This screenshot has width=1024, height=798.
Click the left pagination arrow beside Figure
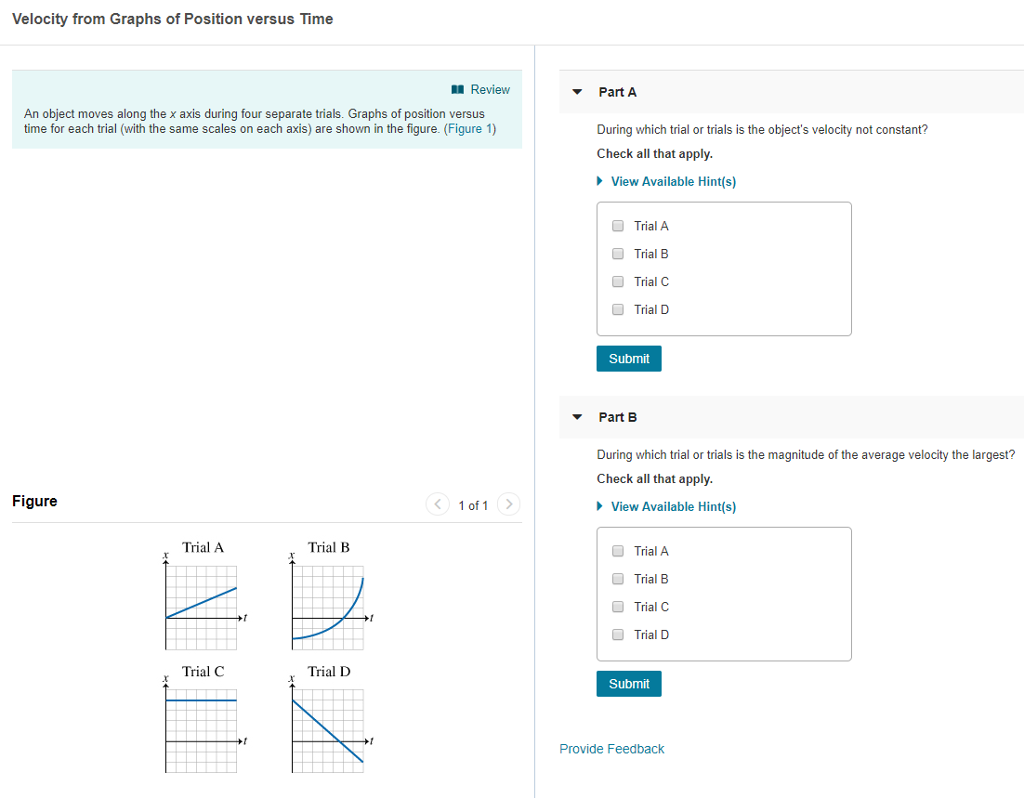(437, 504)
